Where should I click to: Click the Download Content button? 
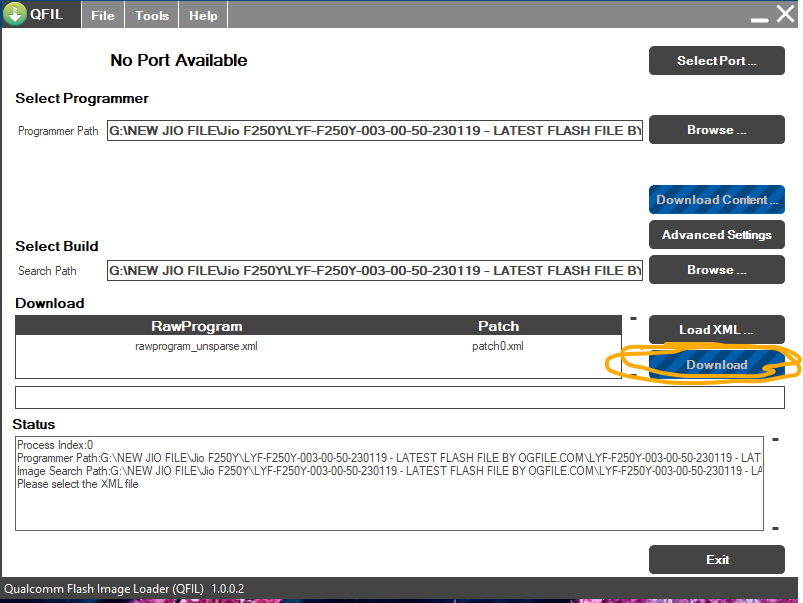tap(716, 200)
